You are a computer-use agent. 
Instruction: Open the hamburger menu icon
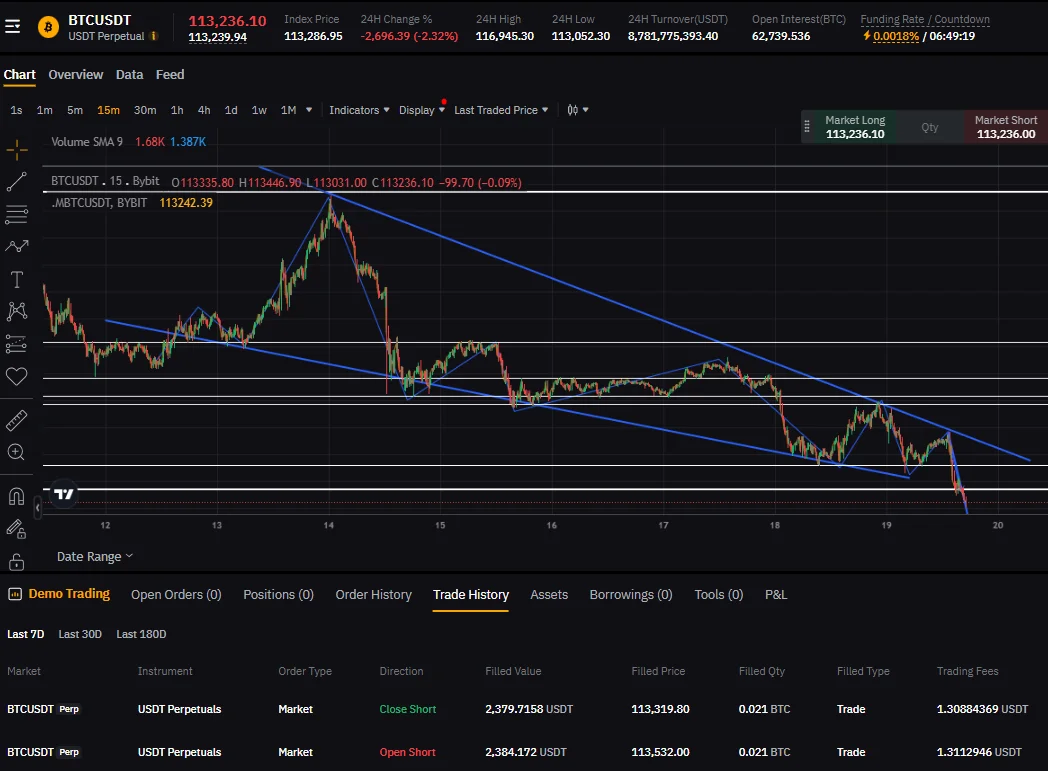pos(12,27)
